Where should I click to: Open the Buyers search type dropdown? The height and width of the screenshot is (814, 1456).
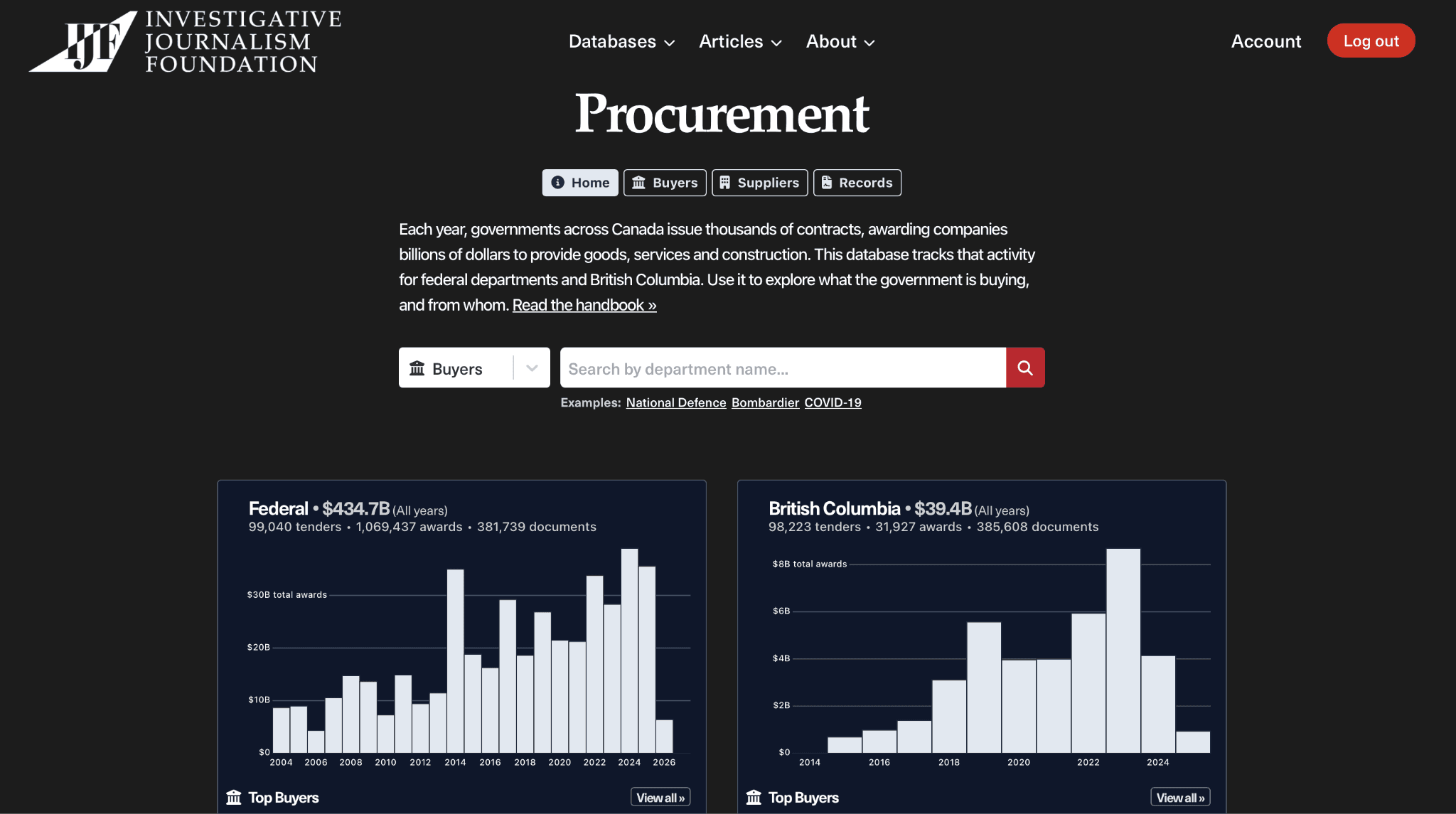[474, 368]
